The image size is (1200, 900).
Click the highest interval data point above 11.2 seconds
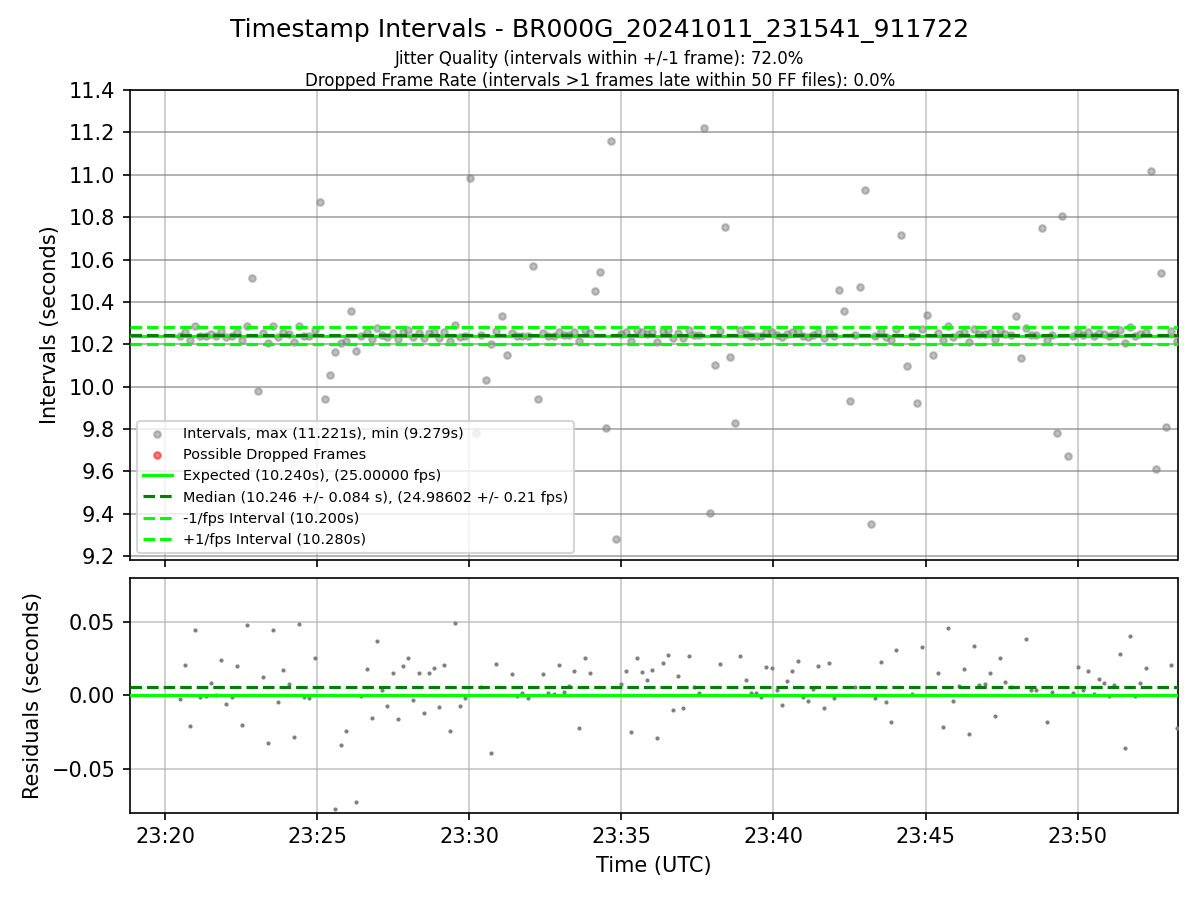704,128
